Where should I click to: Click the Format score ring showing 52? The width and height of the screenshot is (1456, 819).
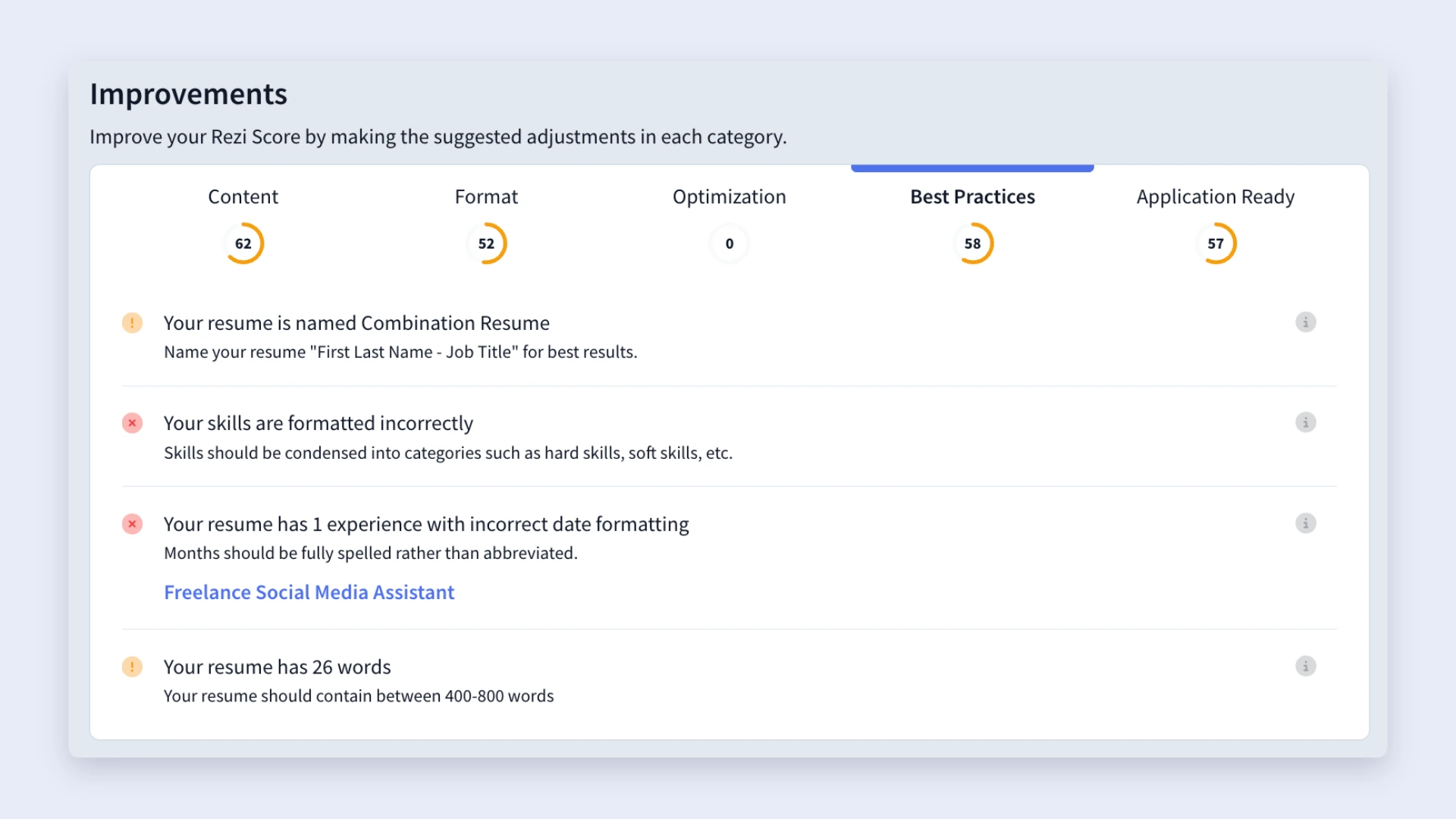tap(486, 243)
